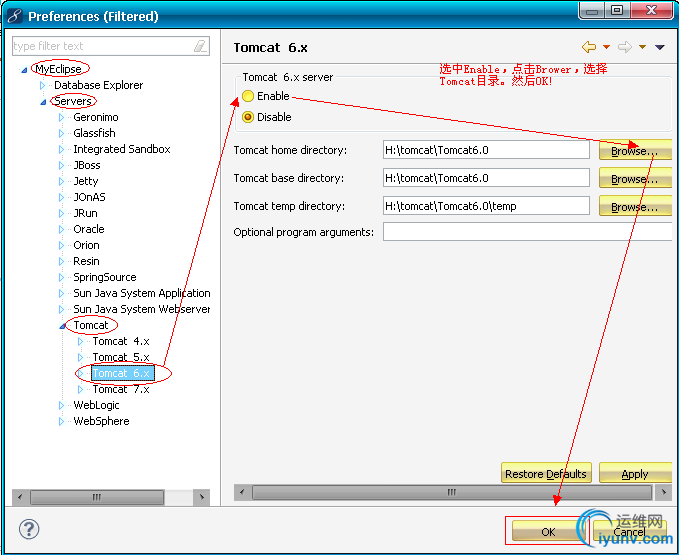Screen dimensions: 679x555
Task: Select the SpringSource tree entry
Action: click(x=105, y=278)
